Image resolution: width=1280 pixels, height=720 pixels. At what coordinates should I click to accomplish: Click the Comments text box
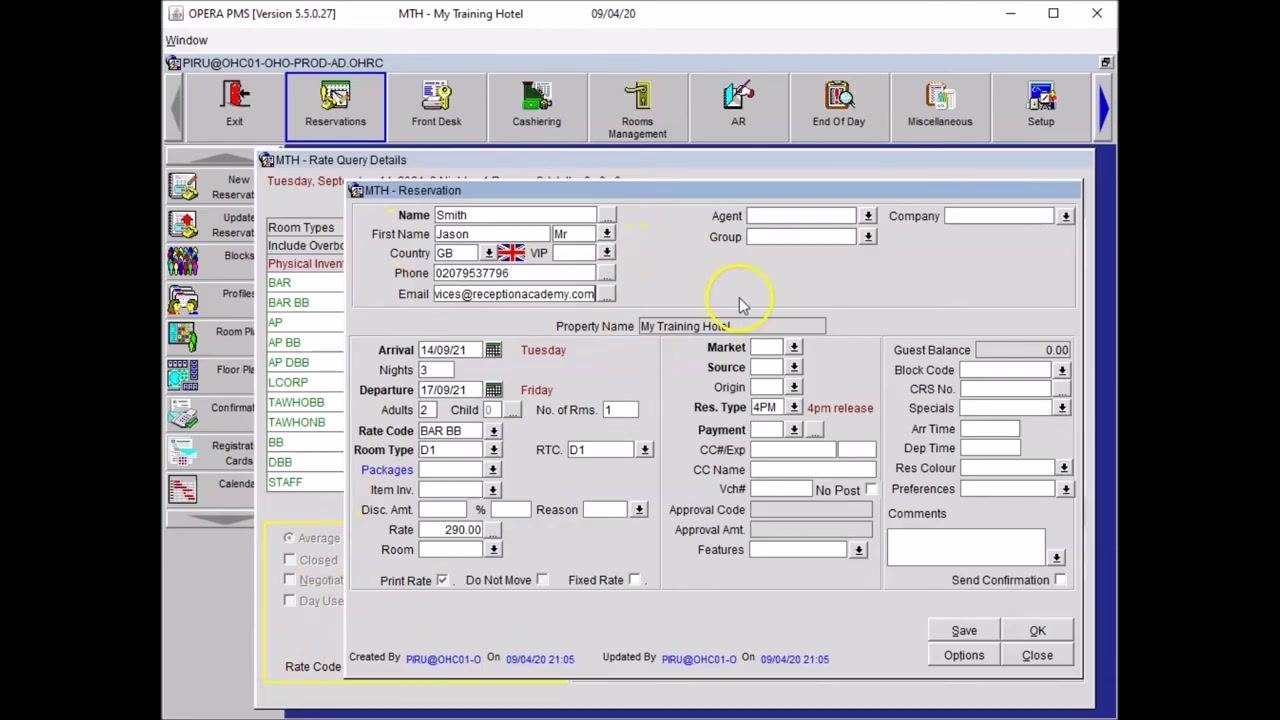click(x=966, y=547)
